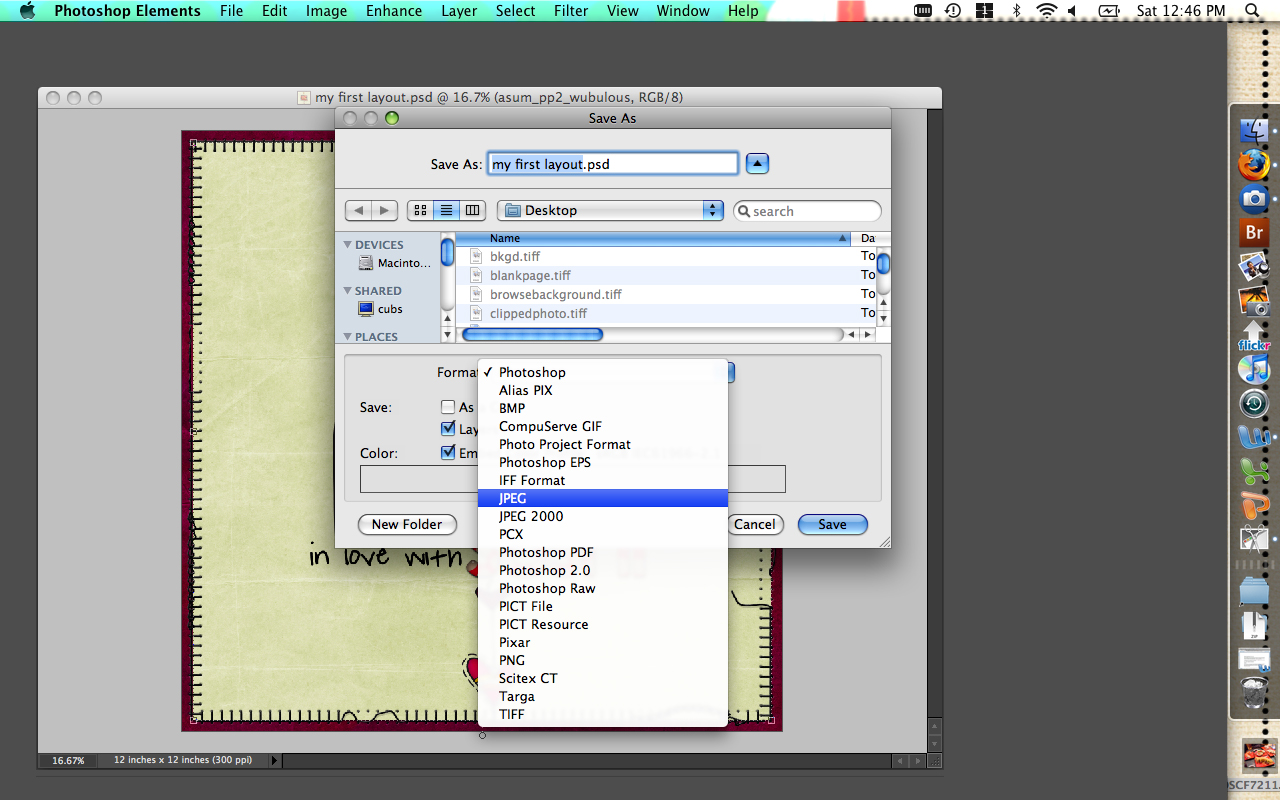1280x800 pixels.
Task: Uncheck the Embed Color Profile checkbox
Action: point(448,453)
